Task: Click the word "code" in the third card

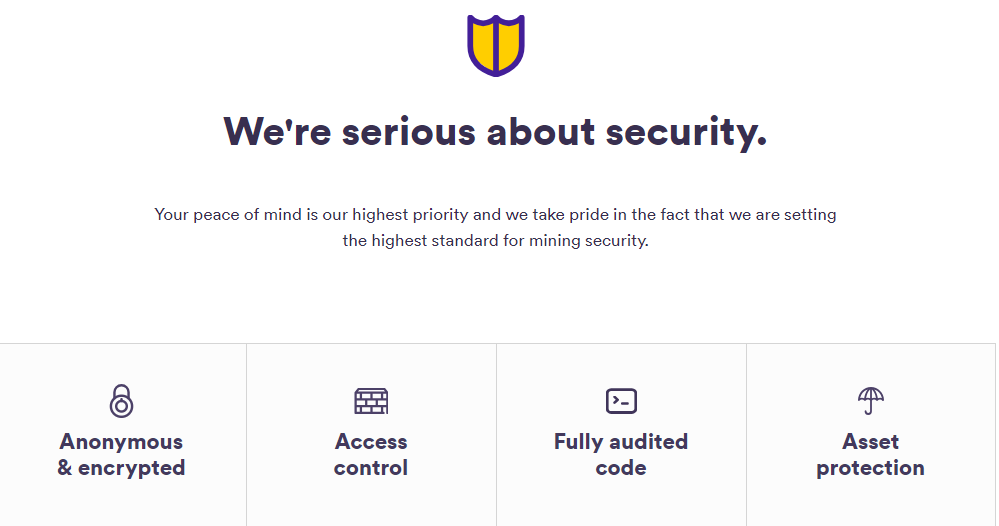Action: (x=621, y=468)
